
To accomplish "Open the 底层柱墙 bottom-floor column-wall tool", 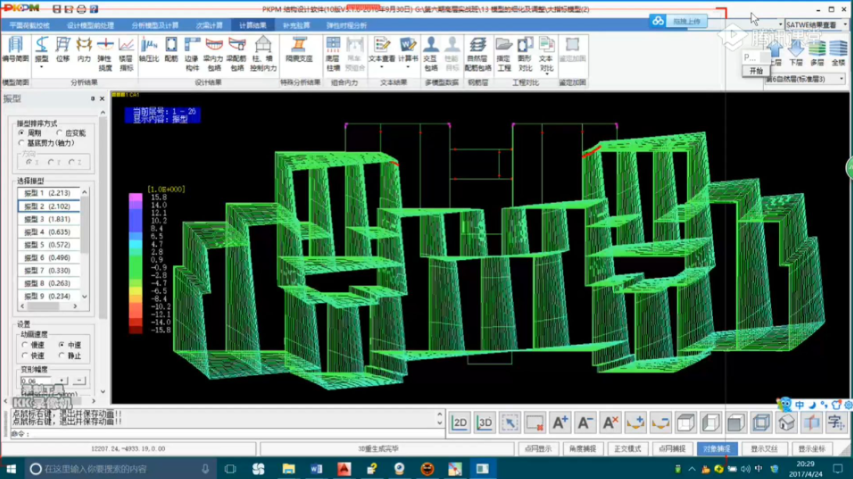I will pos(333,54).
